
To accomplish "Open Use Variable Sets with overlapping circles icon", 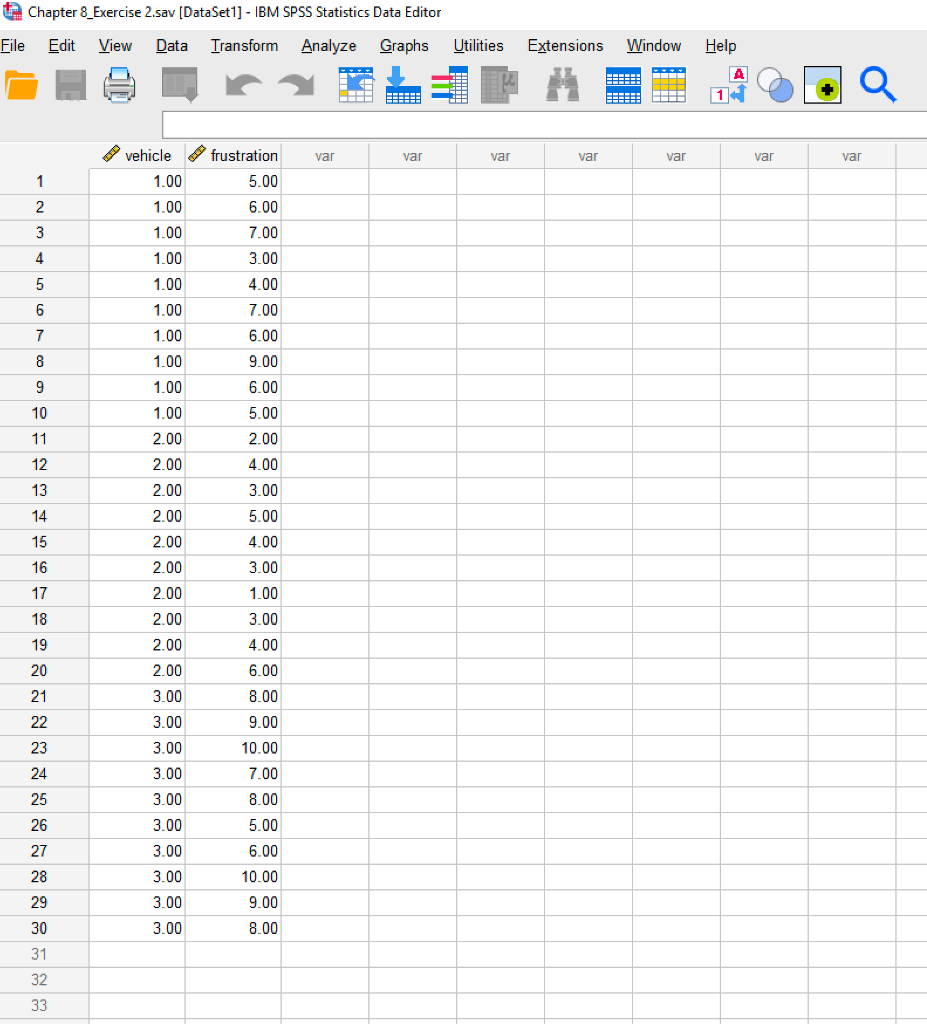I will click(773, 85).
